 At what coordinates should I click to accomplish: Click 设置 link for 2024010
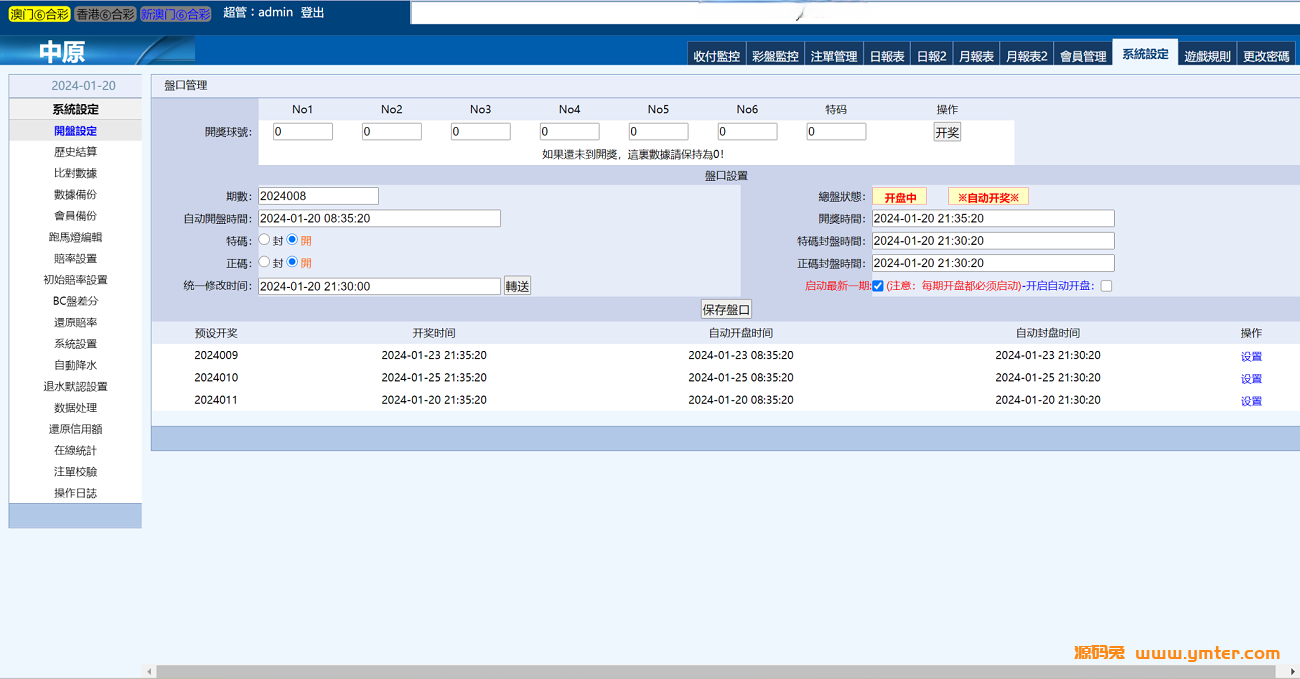point(1251,378)
